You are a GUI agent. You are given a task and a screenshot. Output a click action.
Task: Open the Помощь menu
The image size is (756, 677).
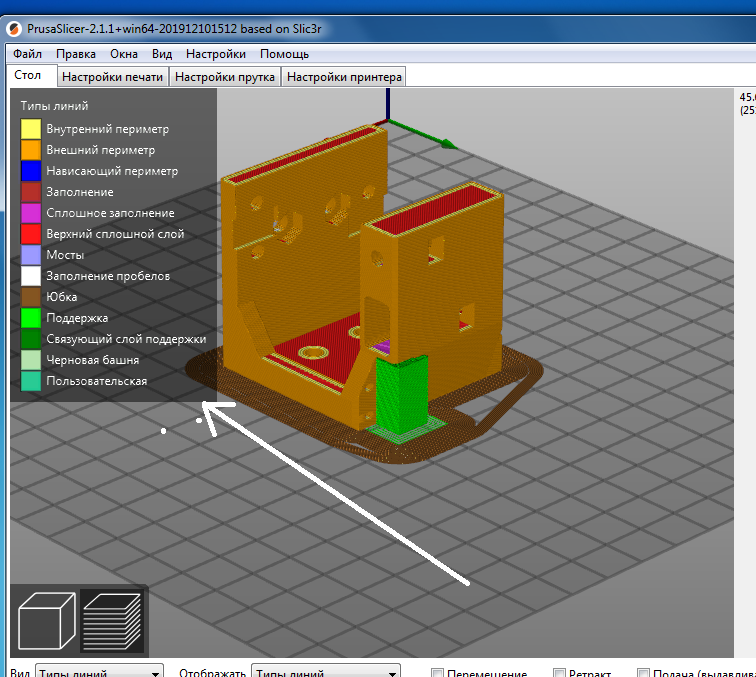coord(284,54)
